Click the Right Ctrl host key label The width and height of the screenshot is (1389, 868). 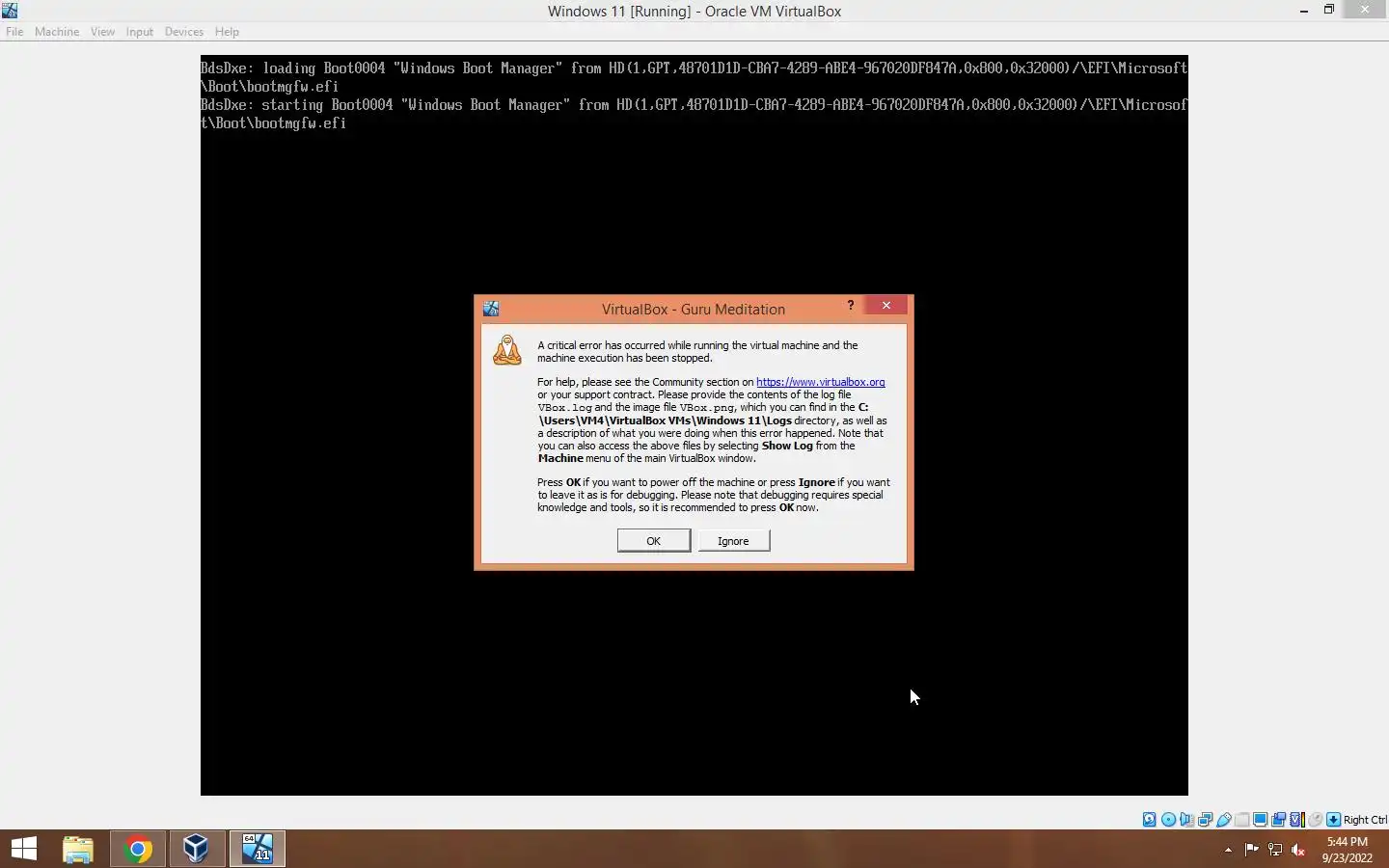point(1365,820)
